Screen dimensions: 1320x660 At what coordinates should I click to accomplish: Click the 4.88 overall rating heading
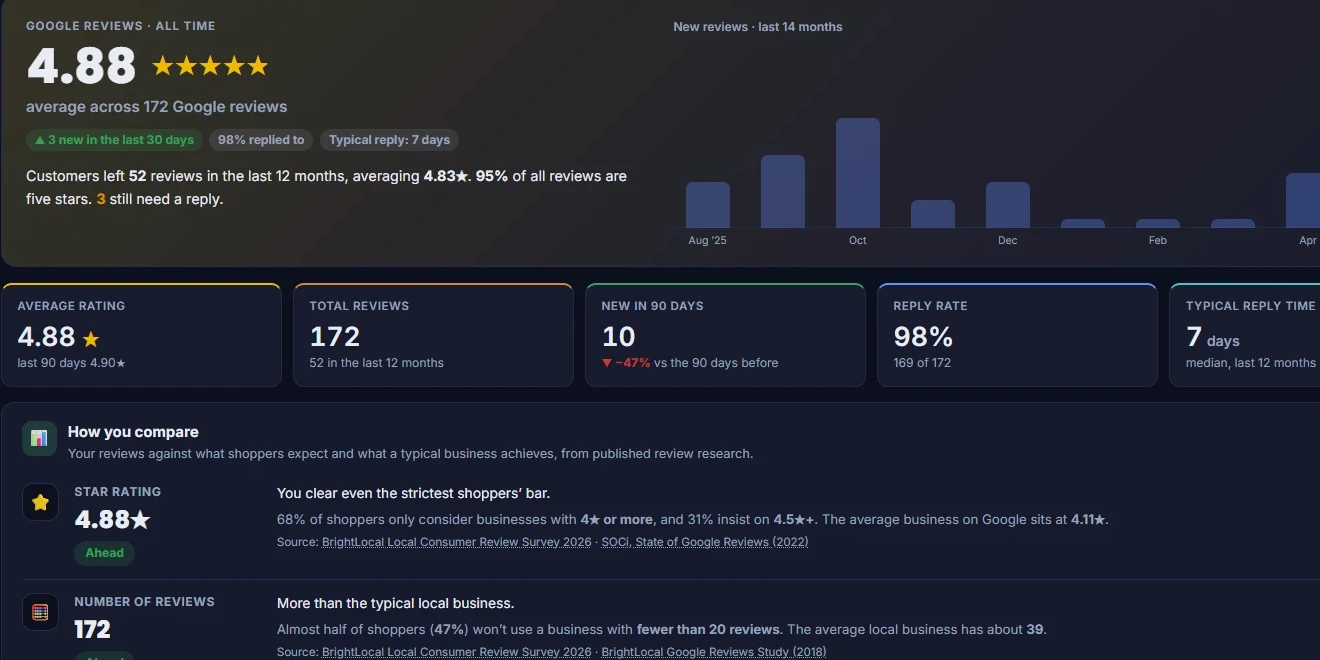[81, 66]
